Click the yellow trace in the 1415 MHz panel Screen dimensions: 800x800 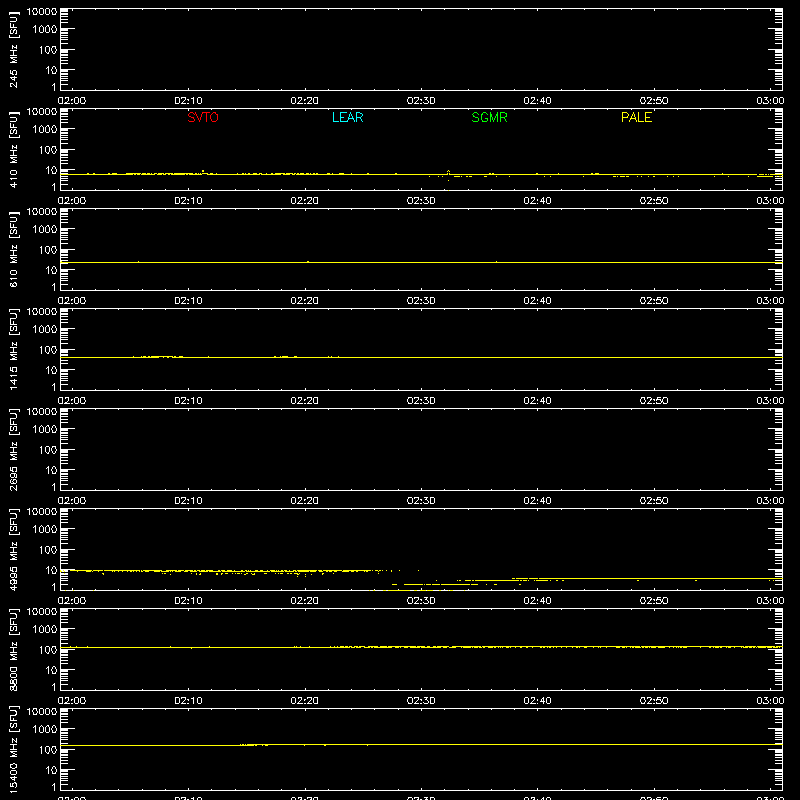click(x=421, y=357)
